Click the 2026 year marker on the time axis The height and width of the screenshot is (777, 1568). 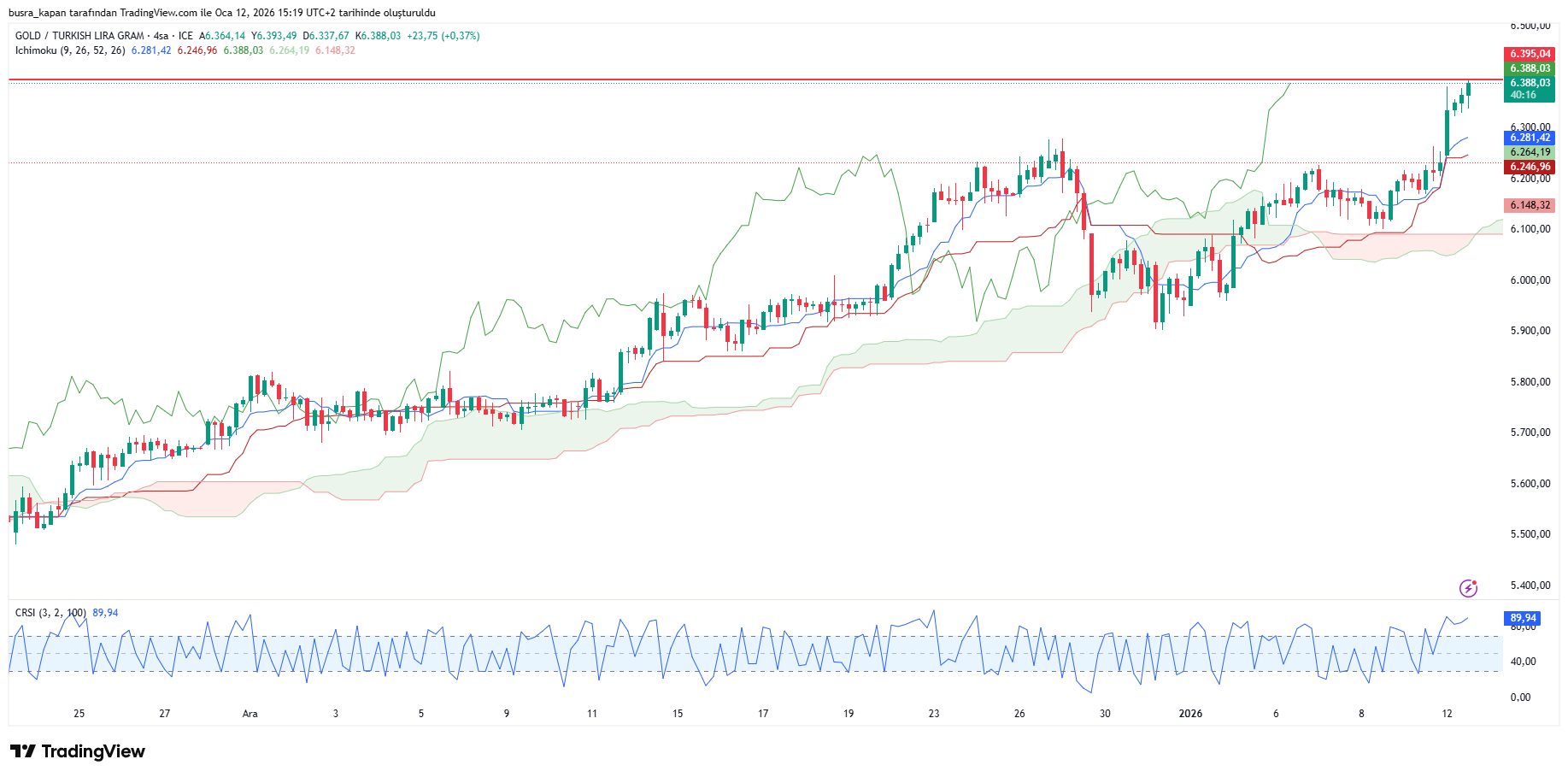pos(1190,714)
